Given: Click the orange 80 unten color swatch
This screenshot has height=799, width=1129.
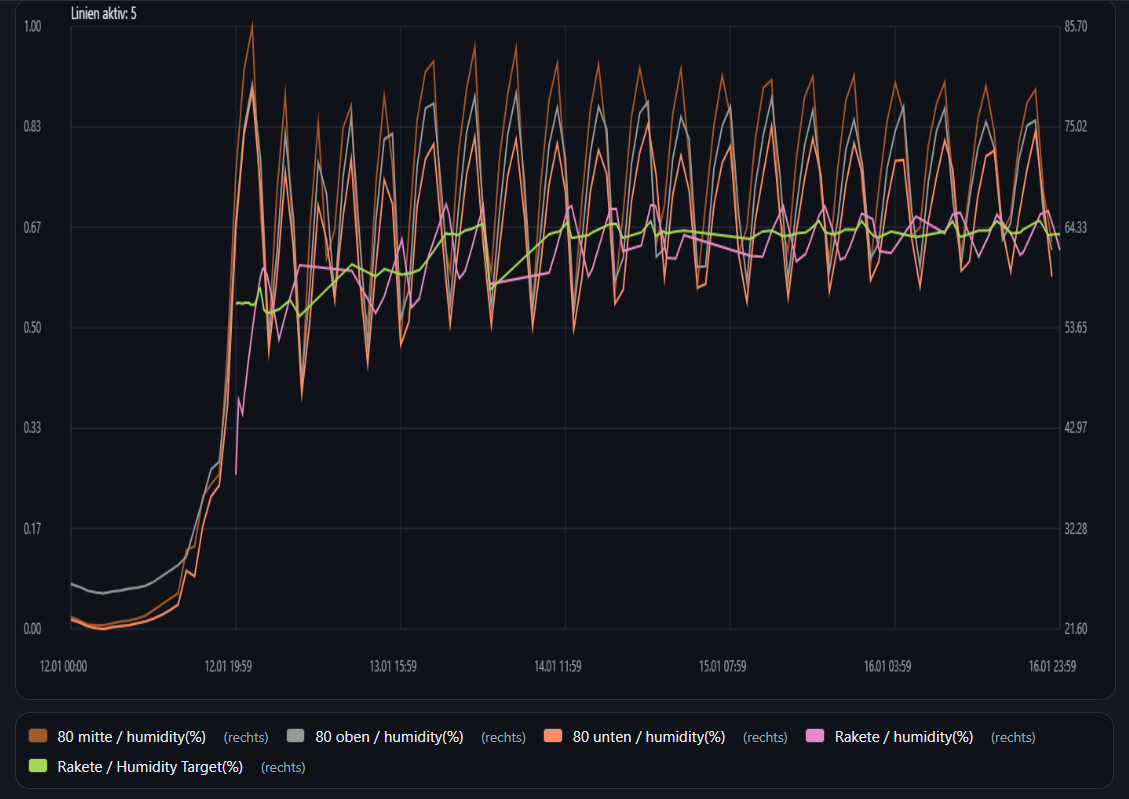Looking at the screenshot, I should [554, 737].
